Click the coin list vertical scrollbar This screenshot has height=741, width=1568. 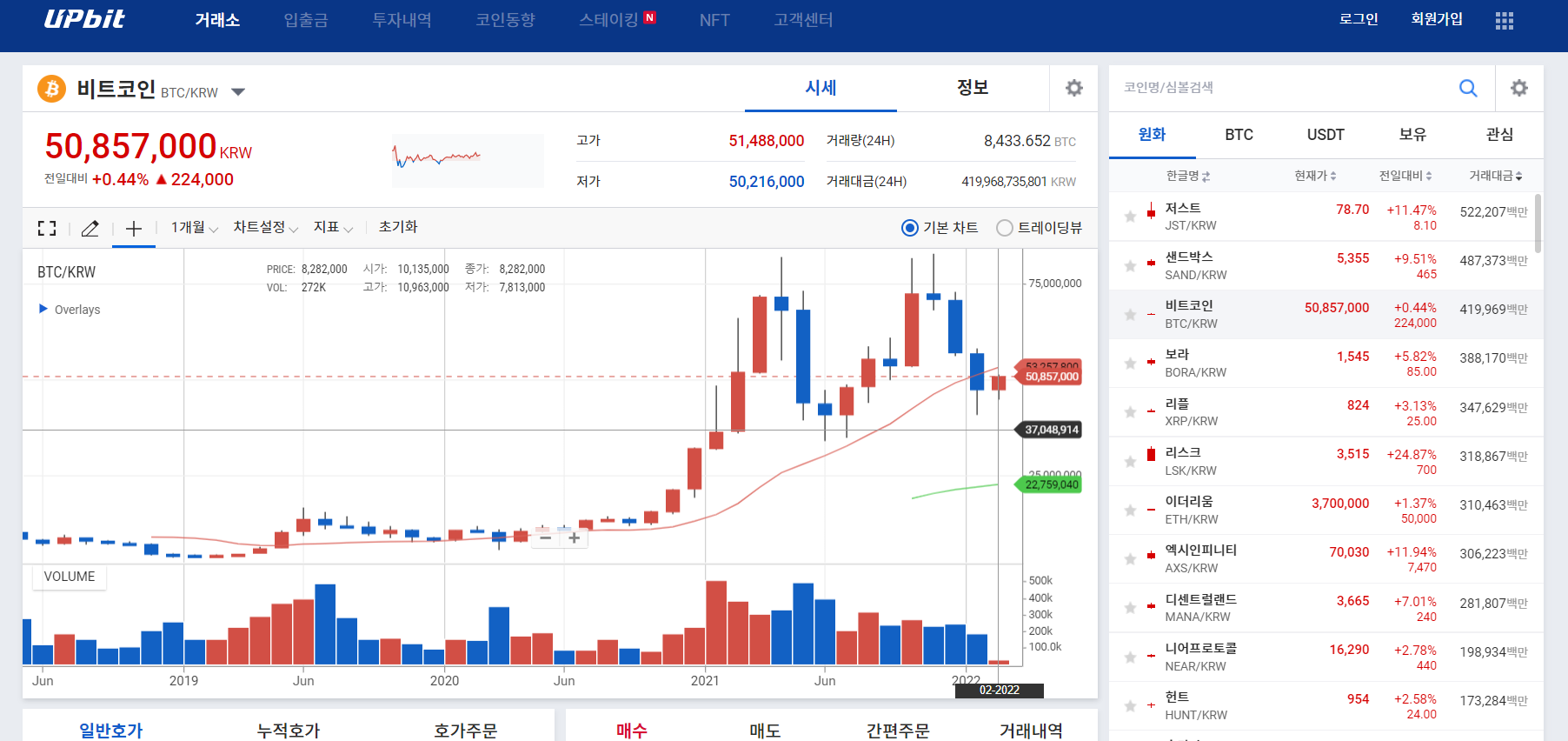1538,224
